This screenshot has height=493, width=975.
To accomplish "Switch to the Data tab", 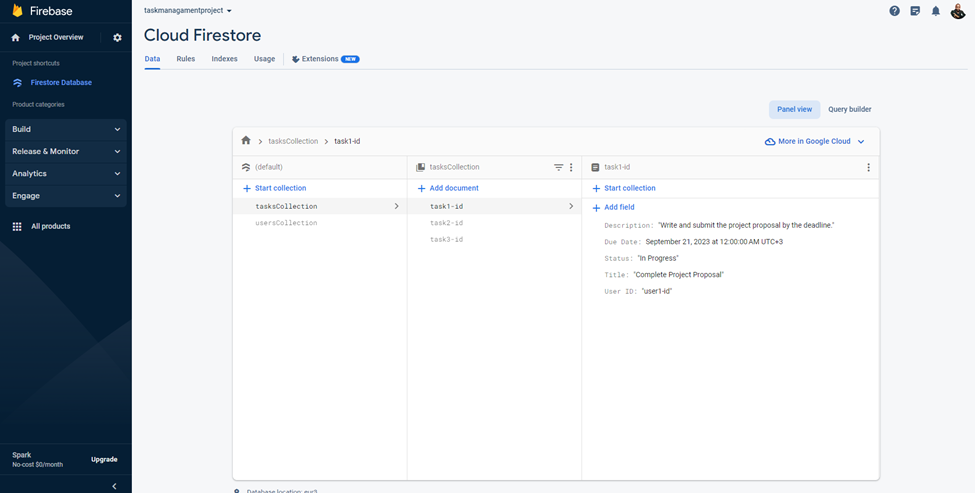I will 152,59.
